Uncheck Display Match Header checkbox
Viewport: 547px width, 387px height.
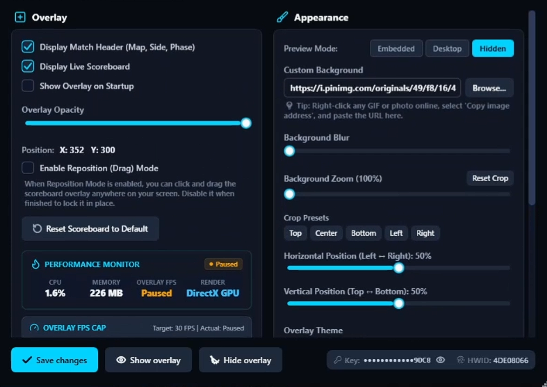tap(28, 47)
